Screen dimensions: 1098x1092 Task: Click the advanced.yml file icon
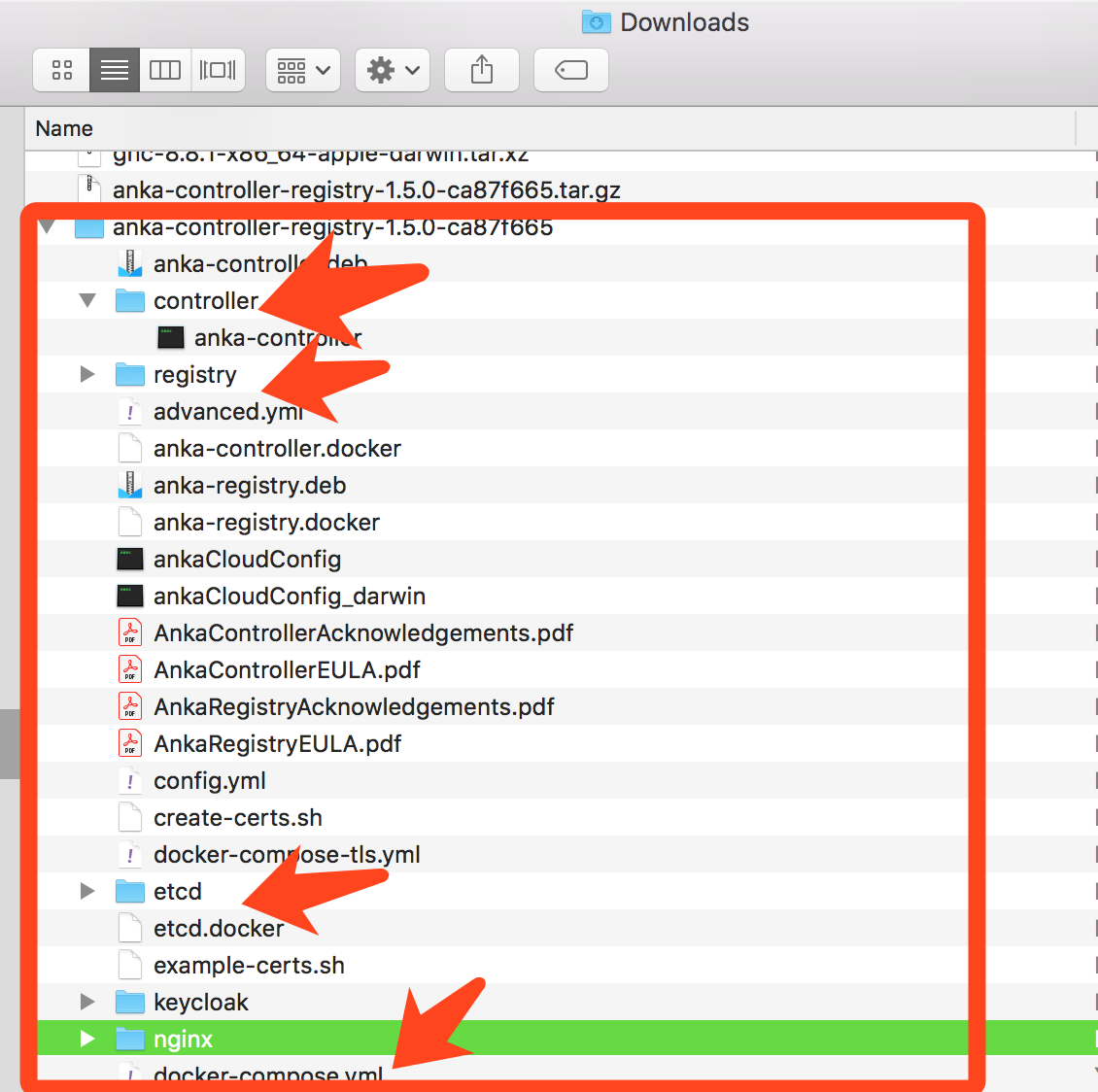130,412
